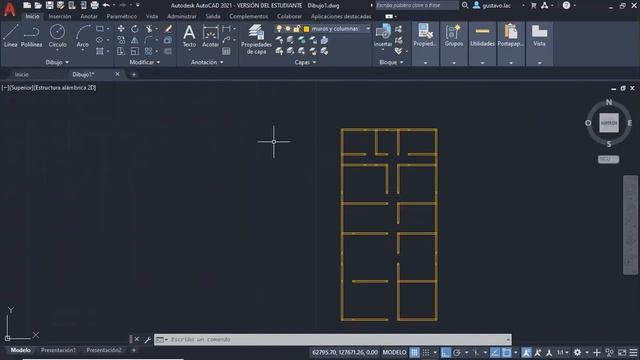Toggle object snap (2D) in status bar
The width and height of the screenshot is (640, 360).
coord(507,352)
